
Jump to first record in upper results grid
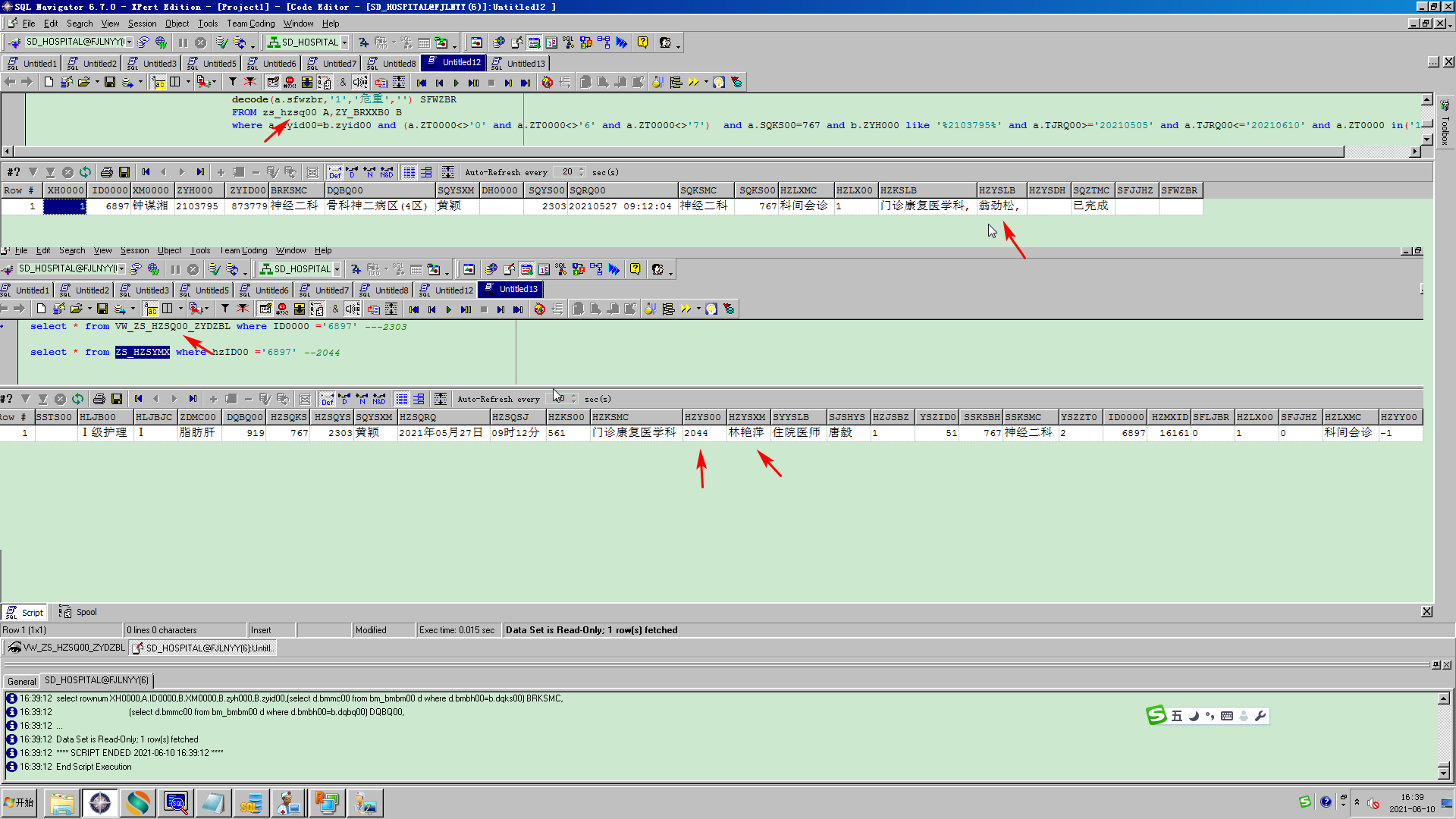click(x=146, y=172)
